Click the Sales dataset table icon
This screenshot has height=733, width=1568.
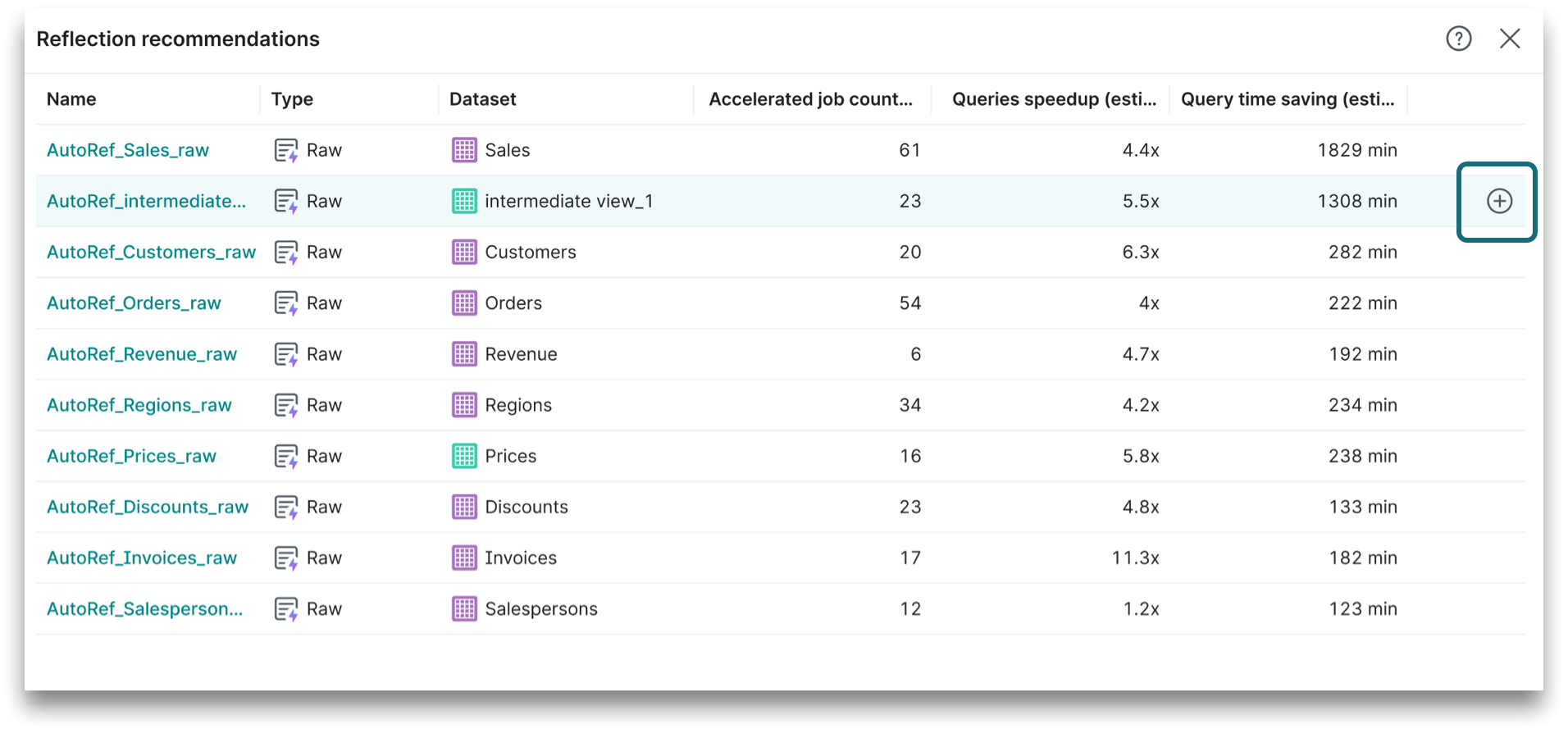point(464,150)
